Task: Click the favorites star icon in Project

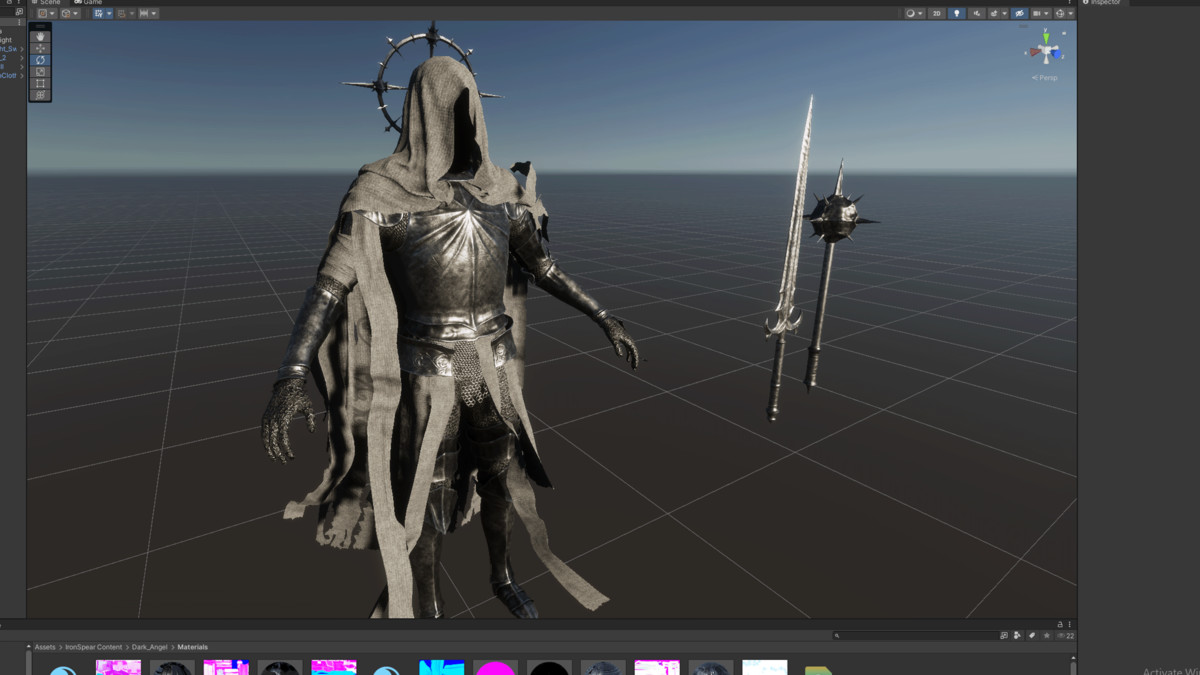Action: click(x=1047, y=635)
